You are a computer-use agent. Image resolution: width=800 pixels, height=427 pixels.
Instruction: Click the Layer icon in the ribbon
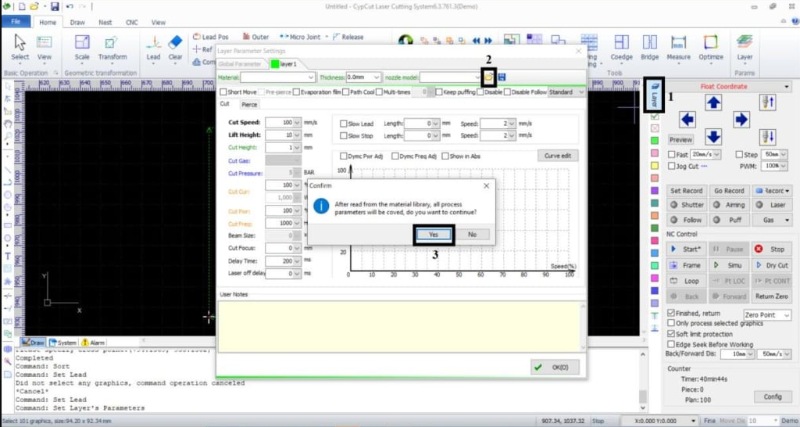pyautogui.click(x=744, y=44)
